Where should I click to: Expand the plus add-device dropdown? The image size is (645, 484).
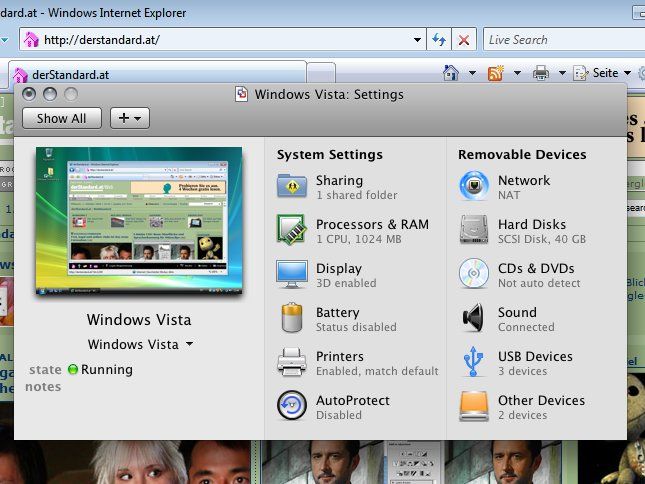click(129, 118)
